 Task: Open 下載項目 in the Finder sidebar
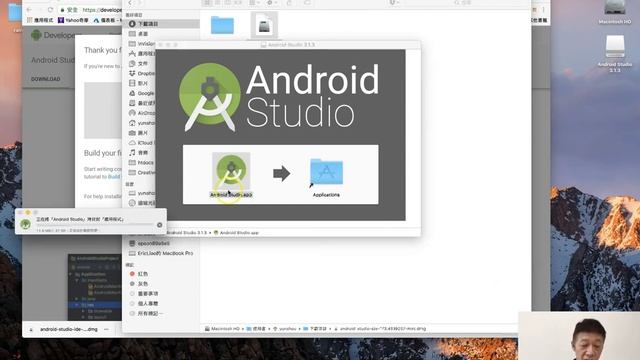pyautogui.click(x=143, y=24)
